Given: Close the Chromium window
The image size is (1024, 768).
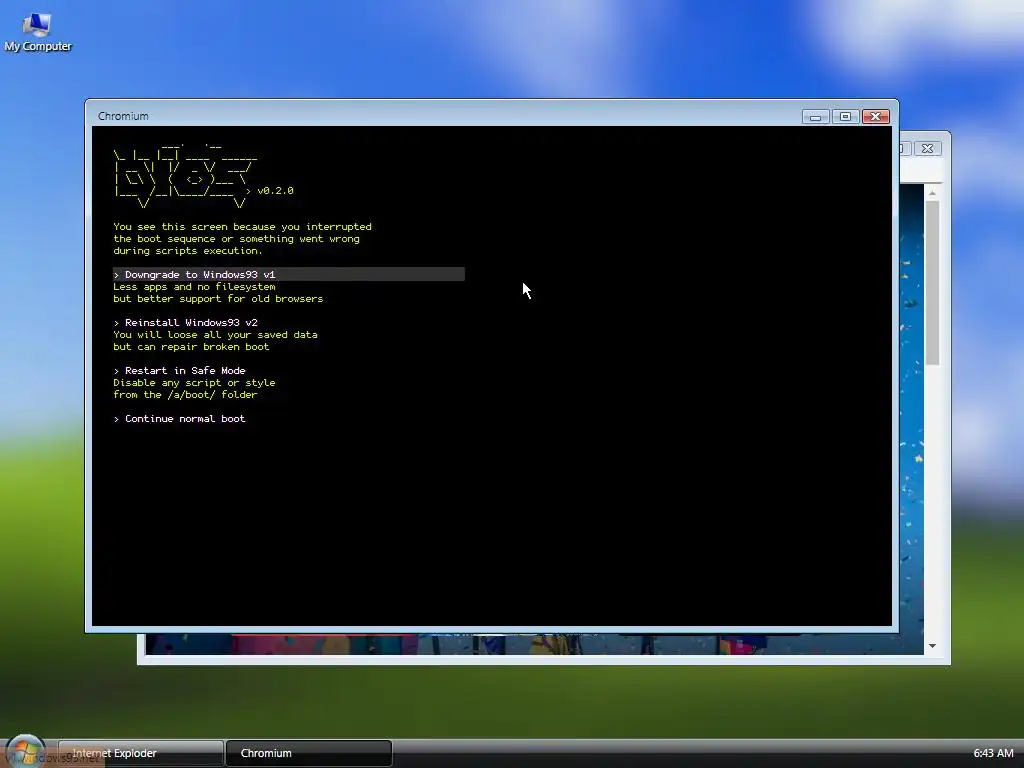Looking at the screenshot, I should (875, 116).
